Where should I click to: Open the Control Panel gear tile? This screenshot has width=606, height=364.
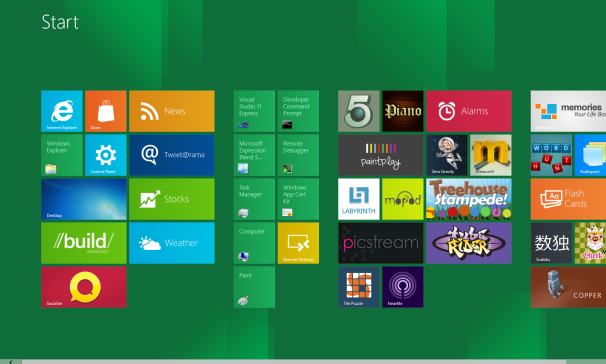[106, 155]
